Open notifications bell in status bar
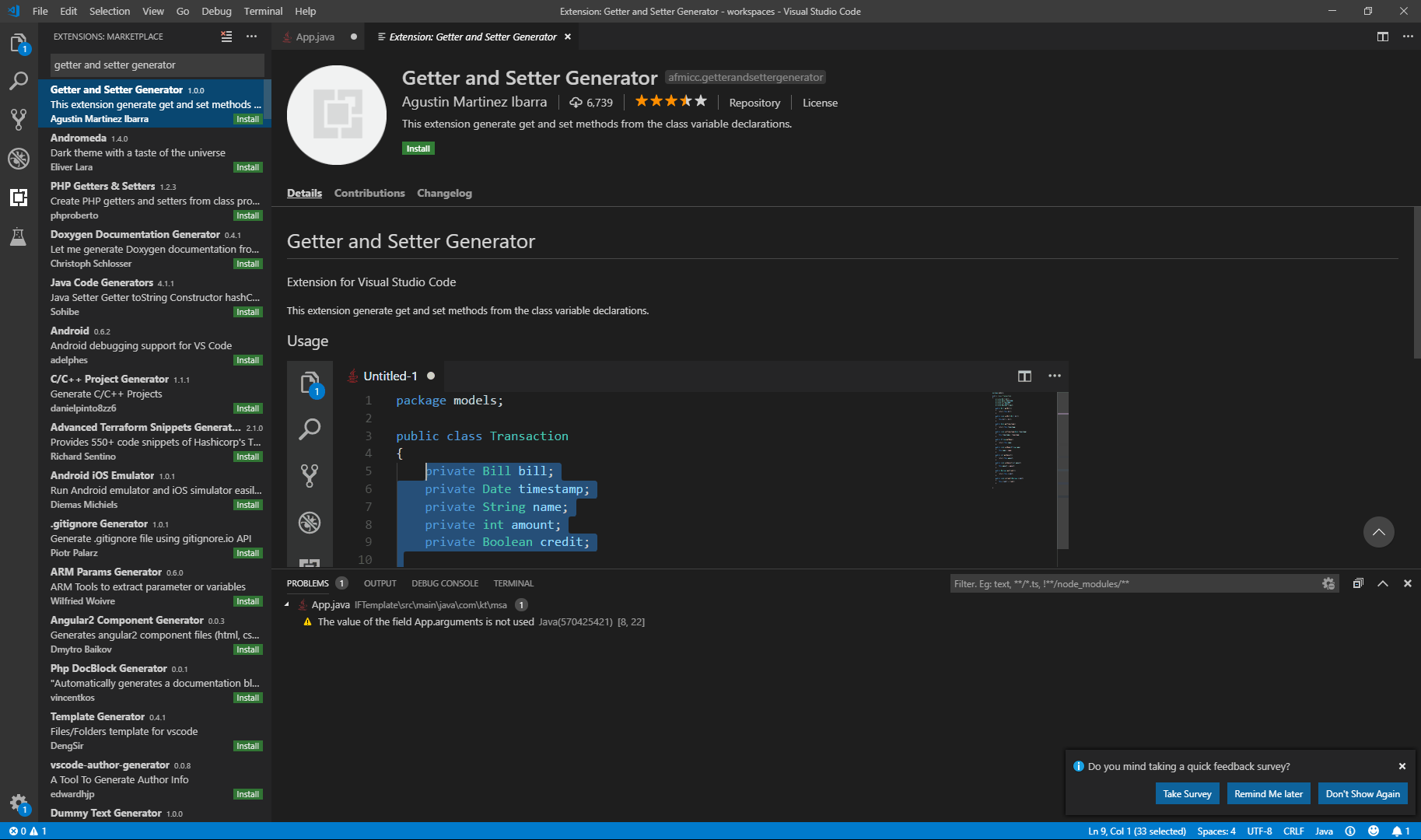The width and height of the screenshot is (1421, 840). 1401,831
